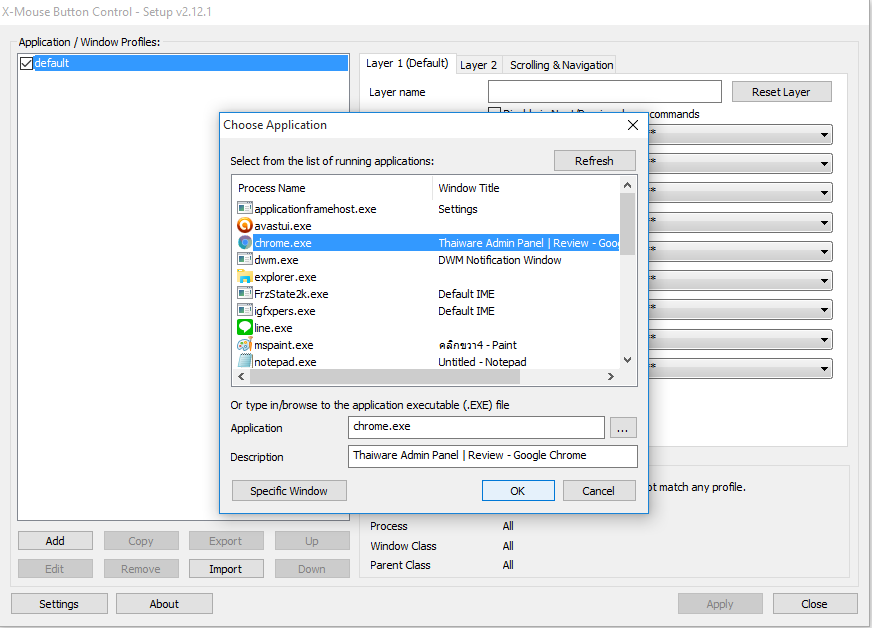Image resolution: width=872 pixels, height=628 pixels.
Task: Select the mspaint.exe row text
Action: click(284, 345)
